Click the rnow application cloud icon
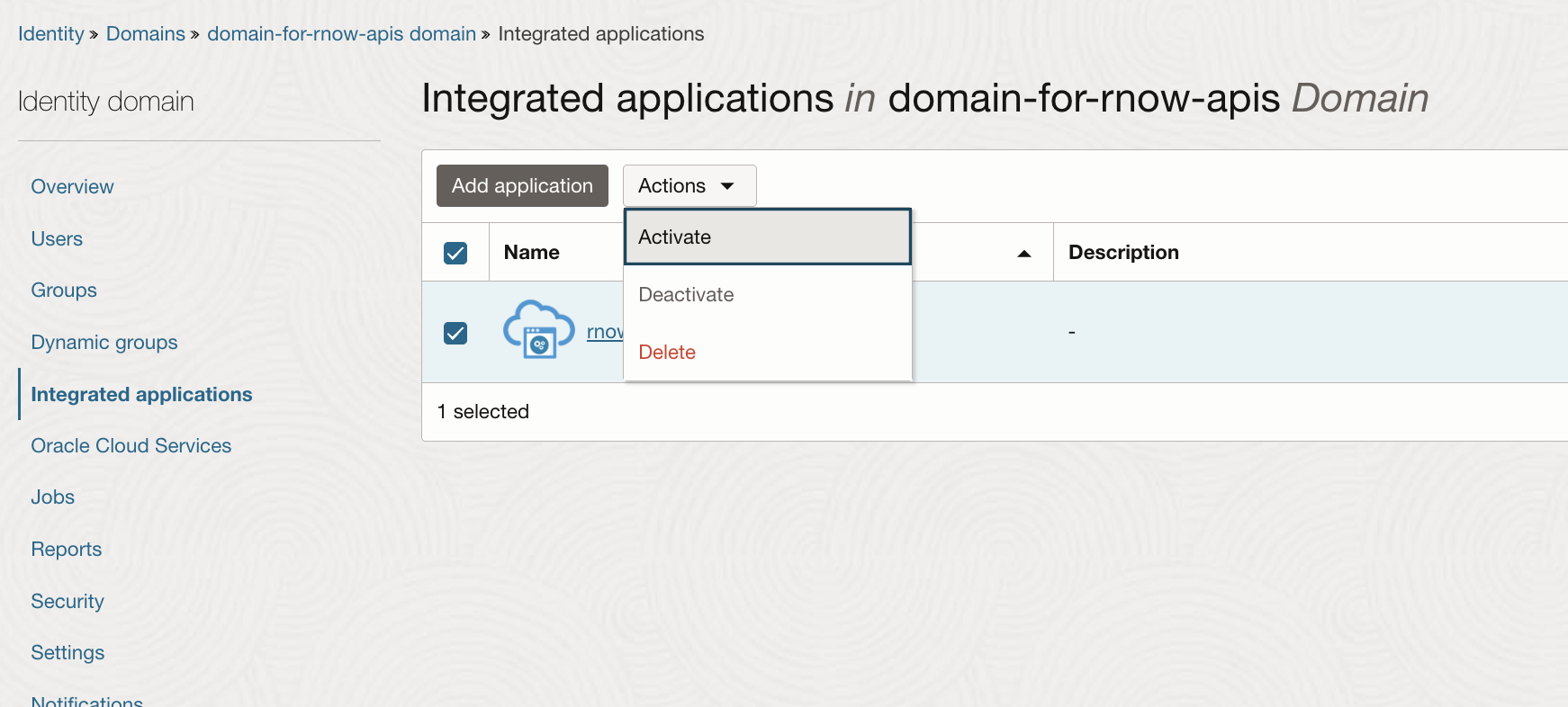1568x707 pixels. [x=538, y=329]
